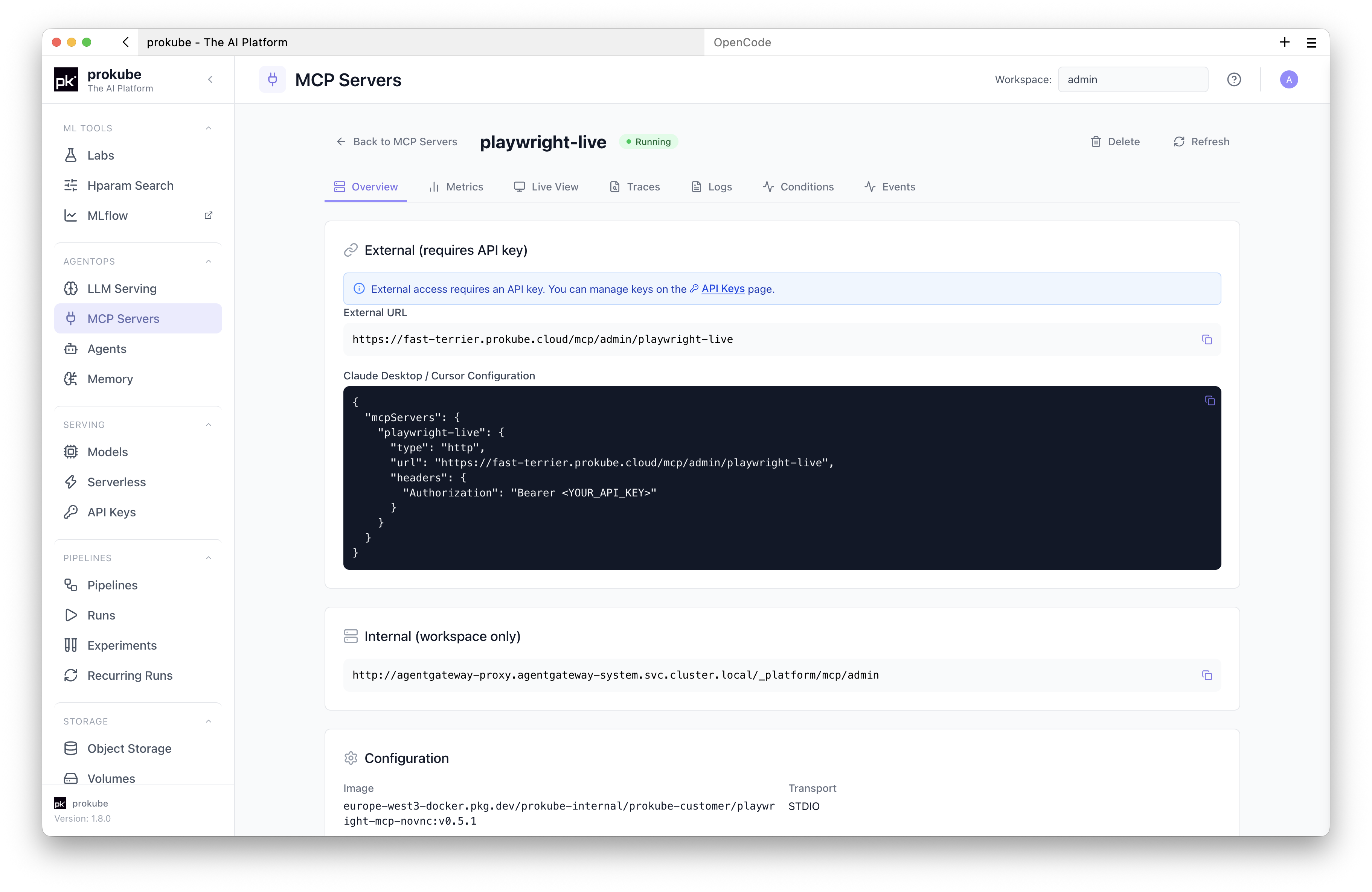Go back using the browser back arrow
Image resolution: width=1372 pixels, height=892 pixels.
tap(125, 42)
